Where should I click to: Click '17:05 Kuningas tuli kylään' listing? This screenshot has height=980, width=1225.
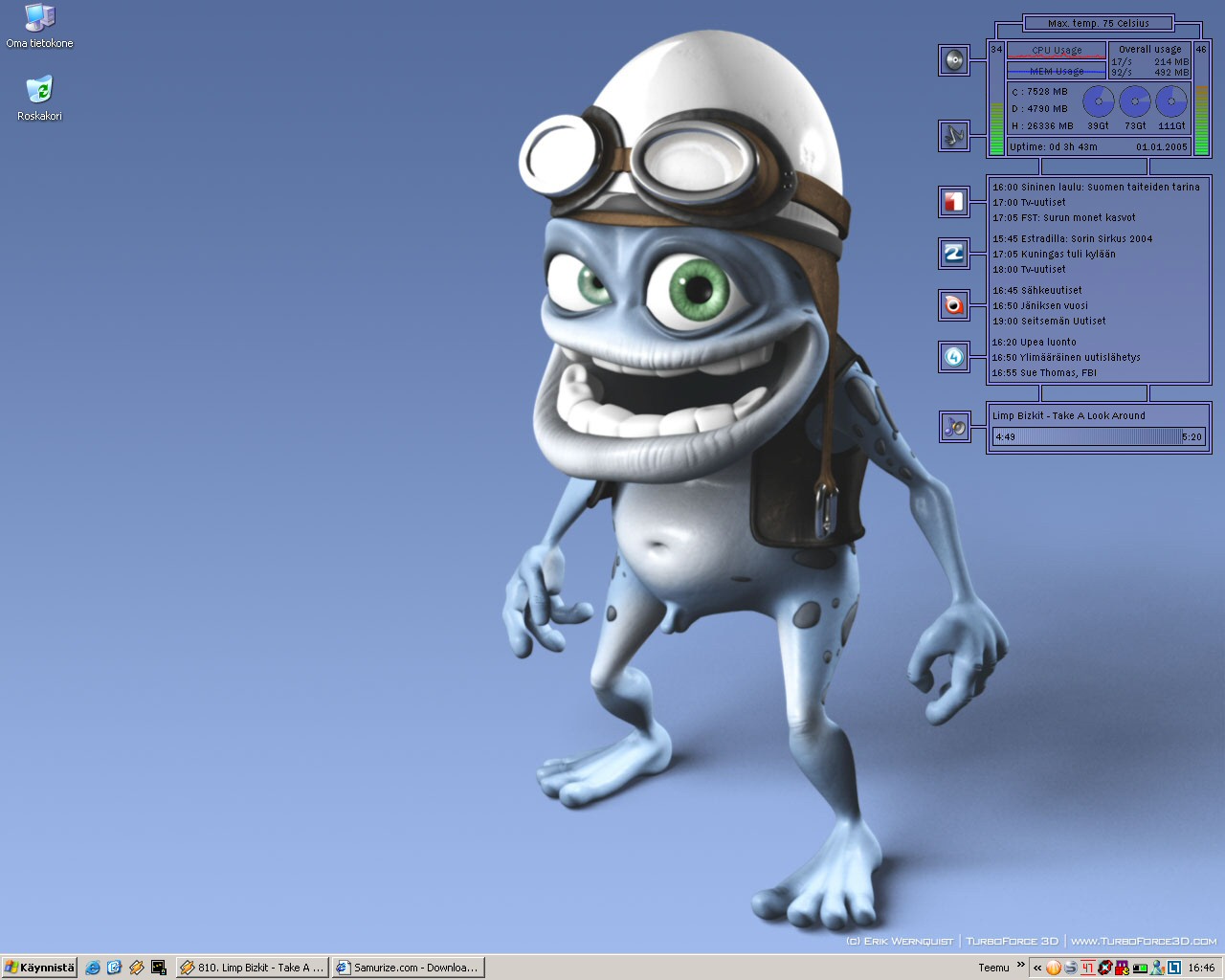(1054, 254)
